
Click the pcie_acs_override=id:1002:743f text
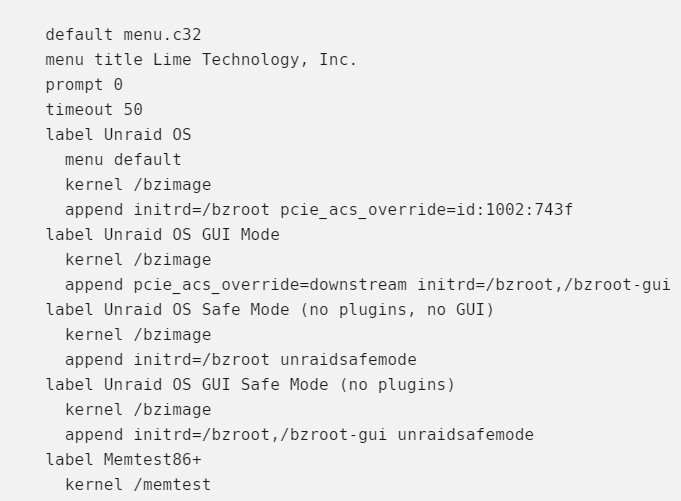tap(426, 210)
